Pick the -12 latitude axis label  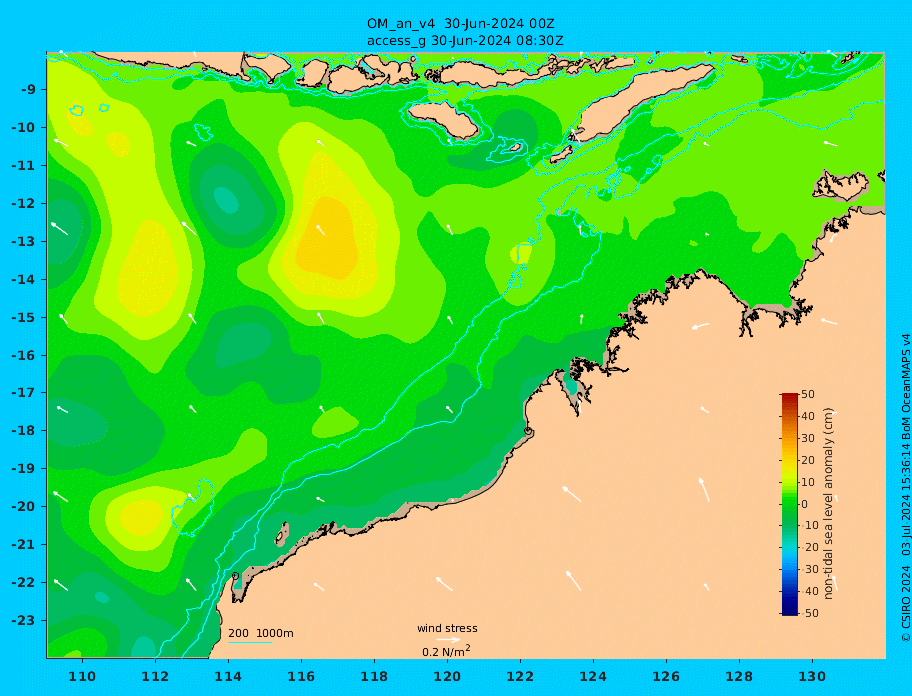click(24, 204)
